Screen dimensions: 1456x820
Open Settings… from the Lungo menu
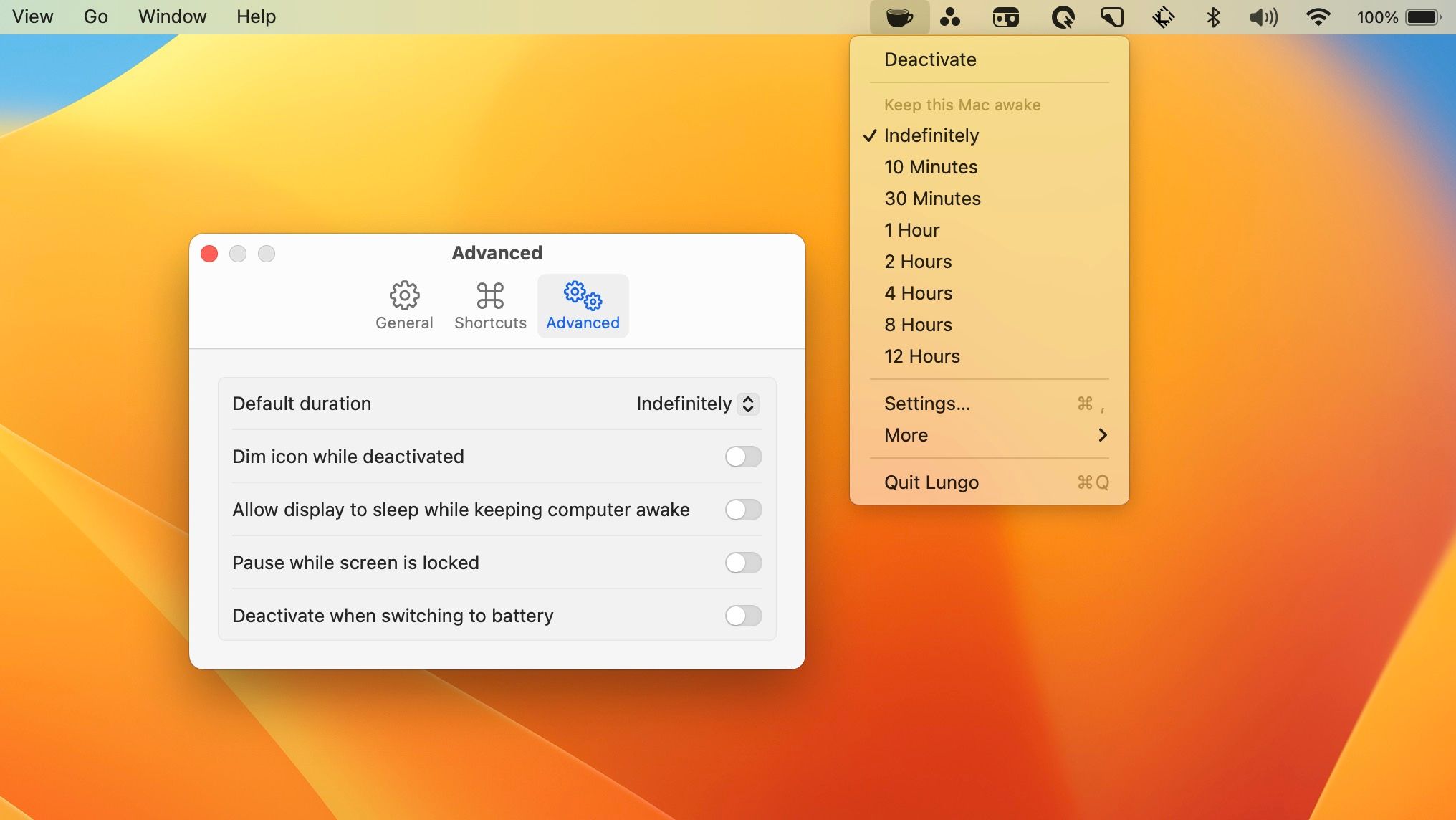(x=989, y=404)
